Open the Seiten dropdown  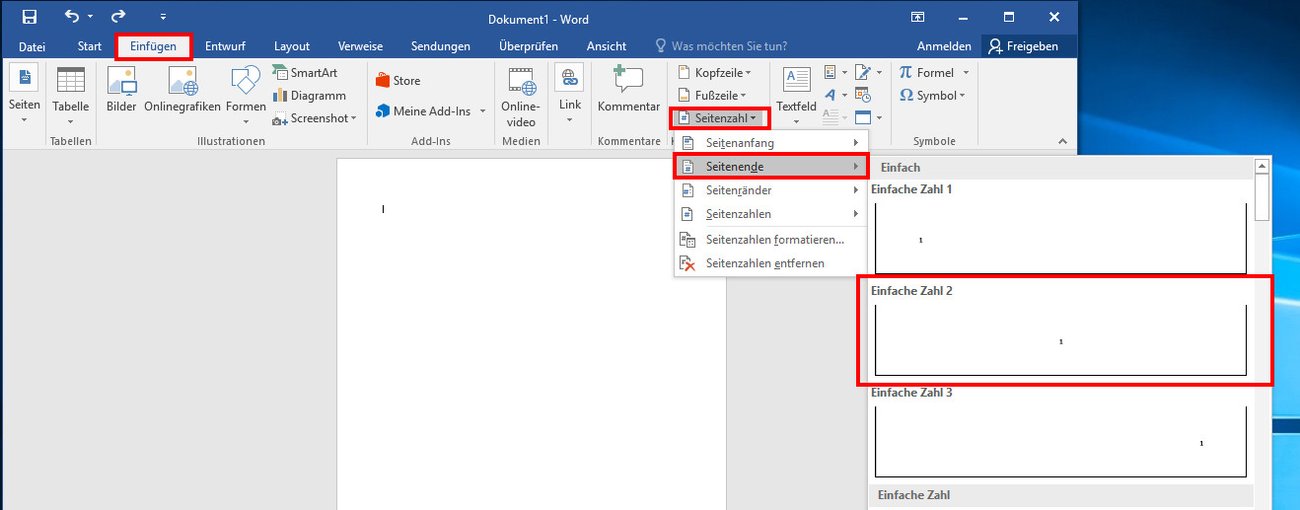point(24,97)
